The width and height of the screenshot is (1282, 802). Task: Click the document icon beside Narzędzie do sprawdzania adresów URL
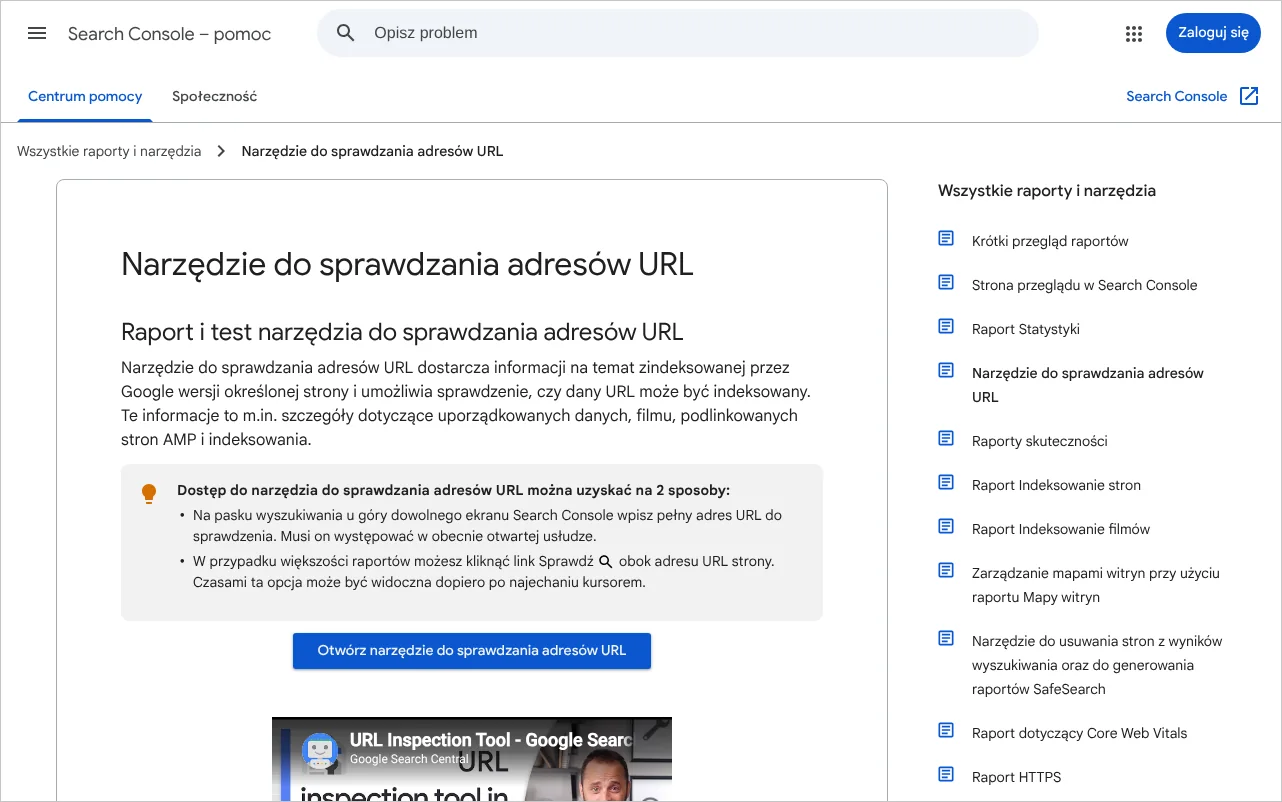pos(946,370)
